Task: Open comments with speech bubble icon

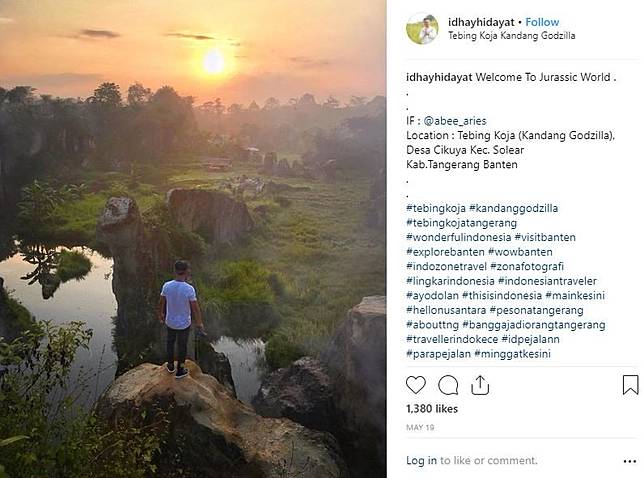Action: (x=448, y=385)
